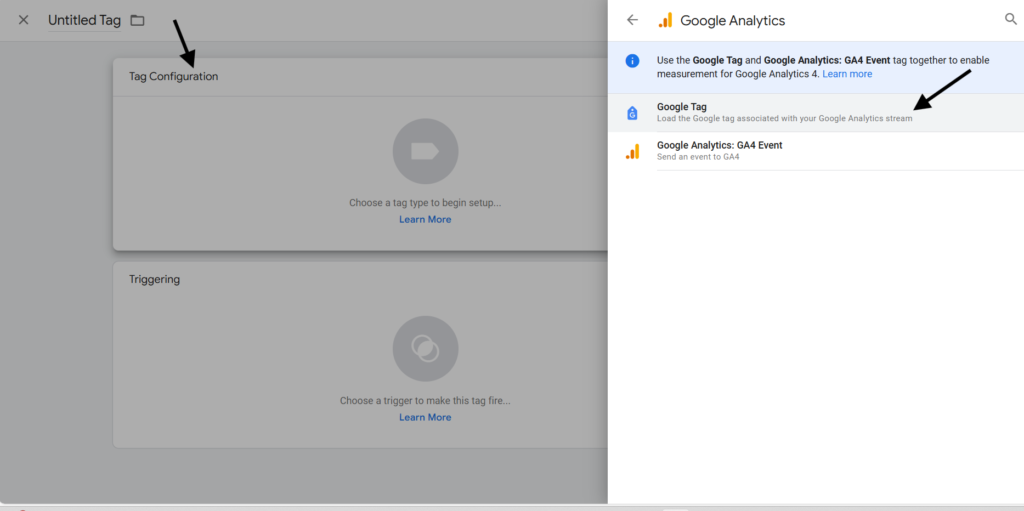Click the blue info icon in banner
This screenshot has width=1024, height=511.
632,61
